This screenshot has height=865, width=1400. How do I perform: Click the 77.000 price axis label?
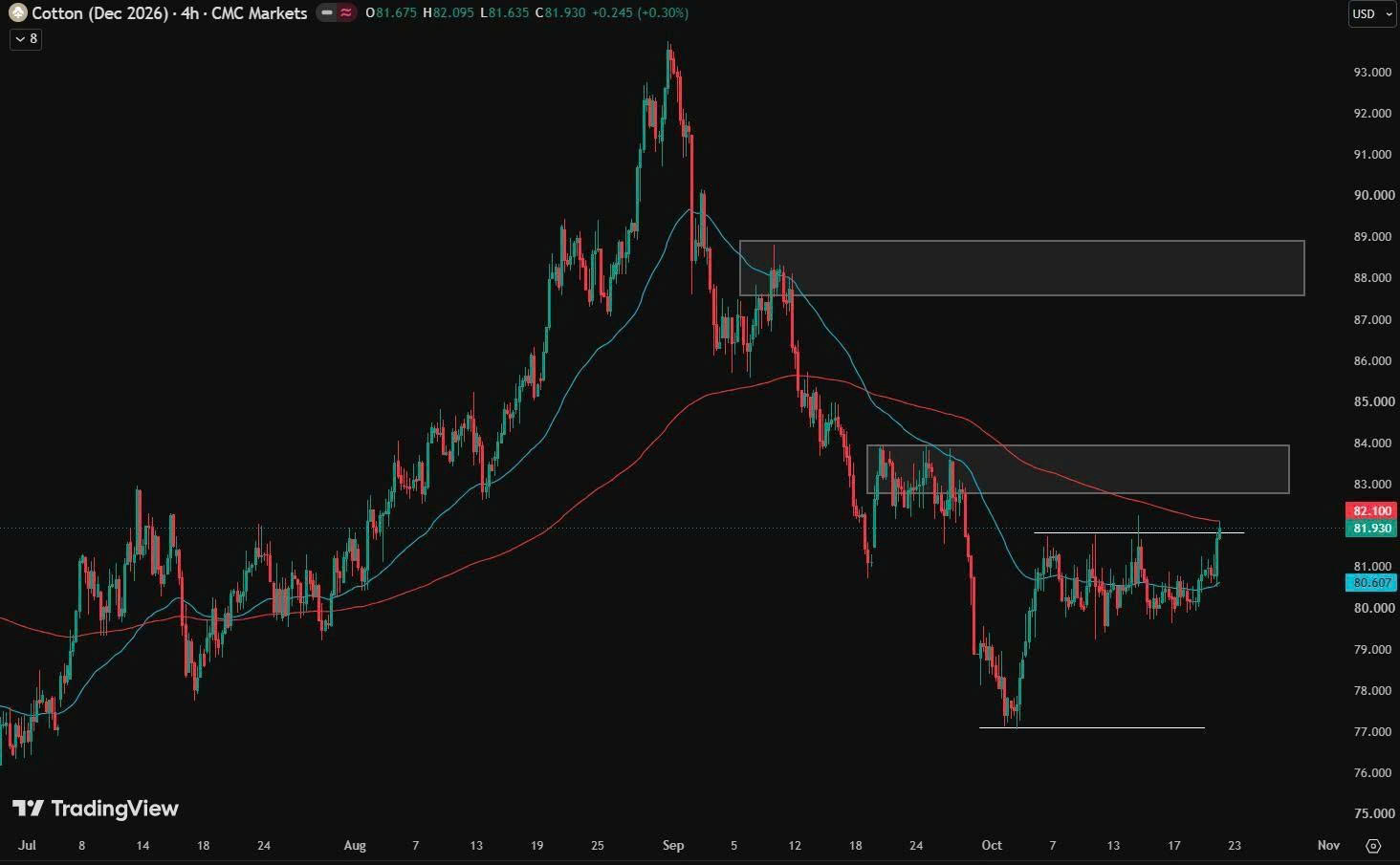1372,732
